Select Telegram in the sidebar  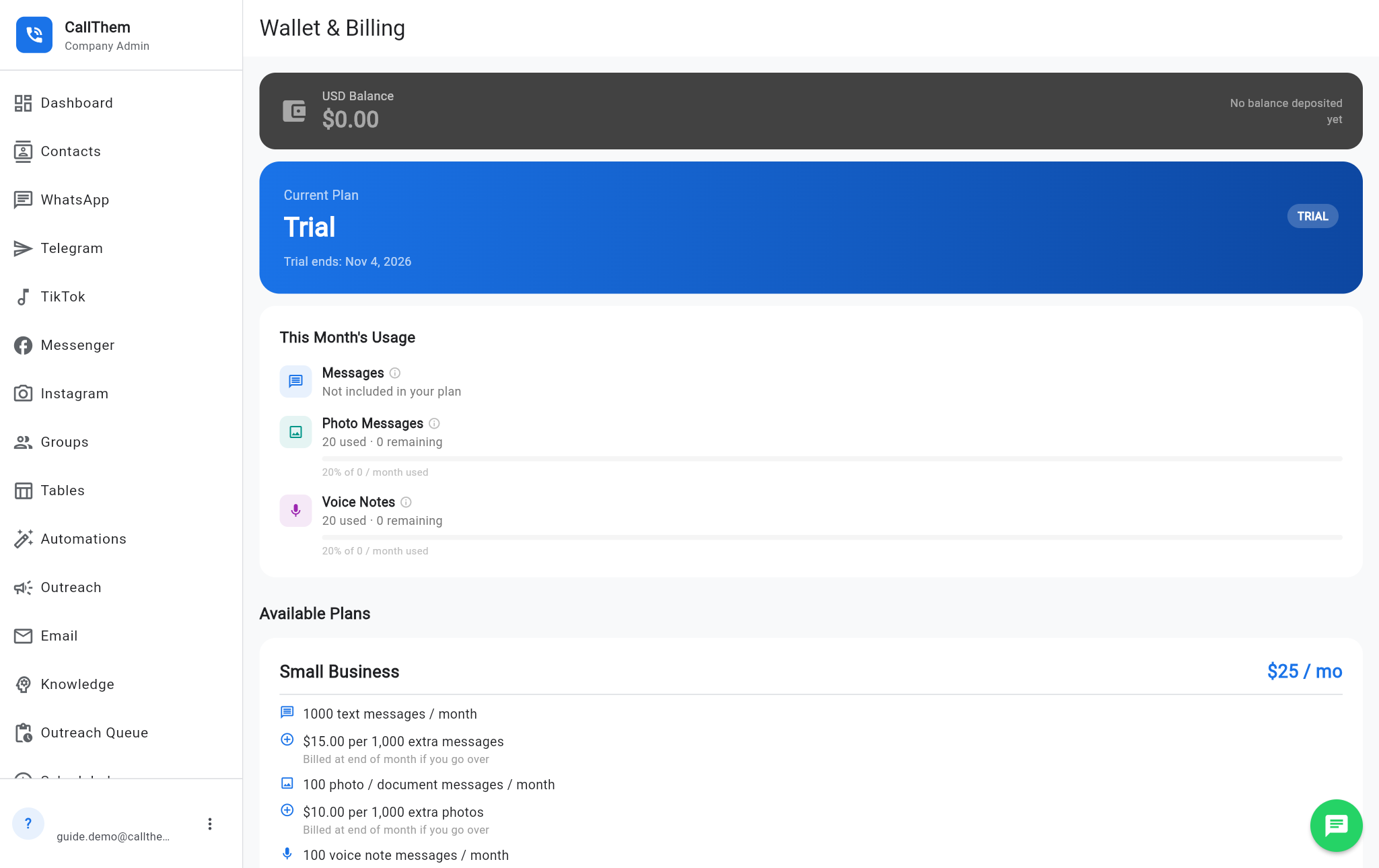pyautogui.click(x=121, y=248)
